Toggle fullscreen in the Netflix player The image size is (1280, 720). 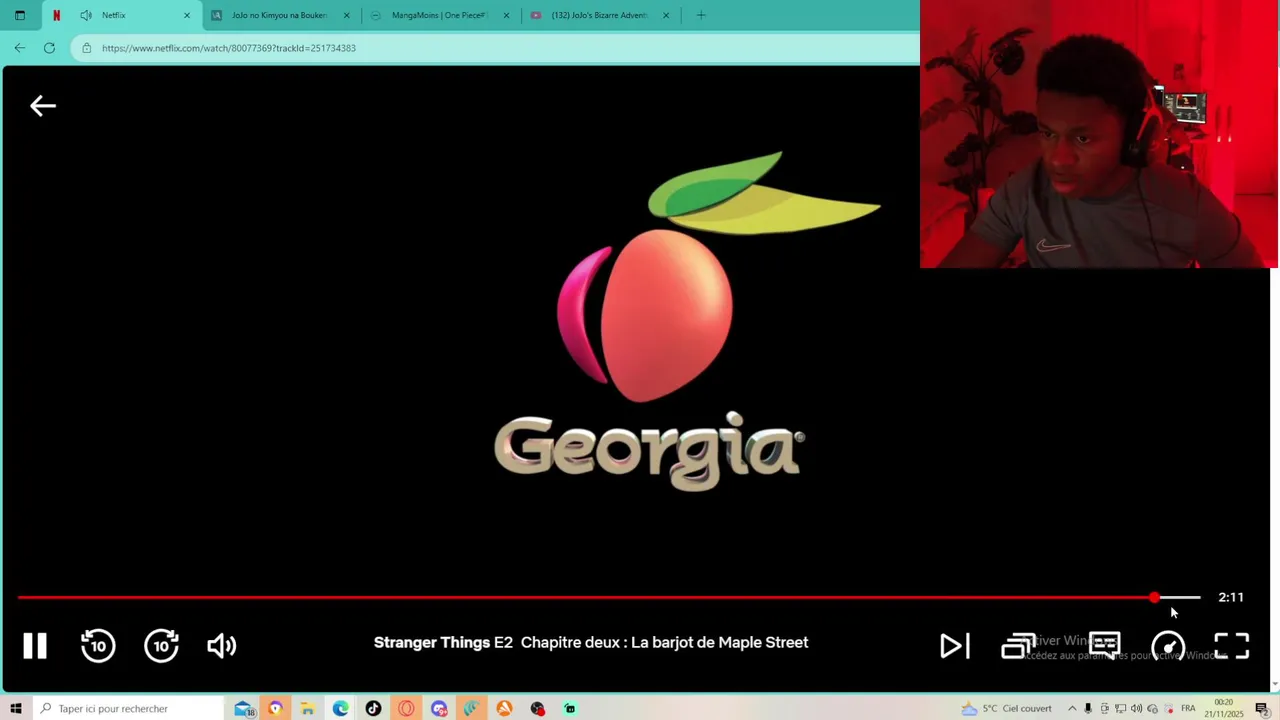point(1232,646)
